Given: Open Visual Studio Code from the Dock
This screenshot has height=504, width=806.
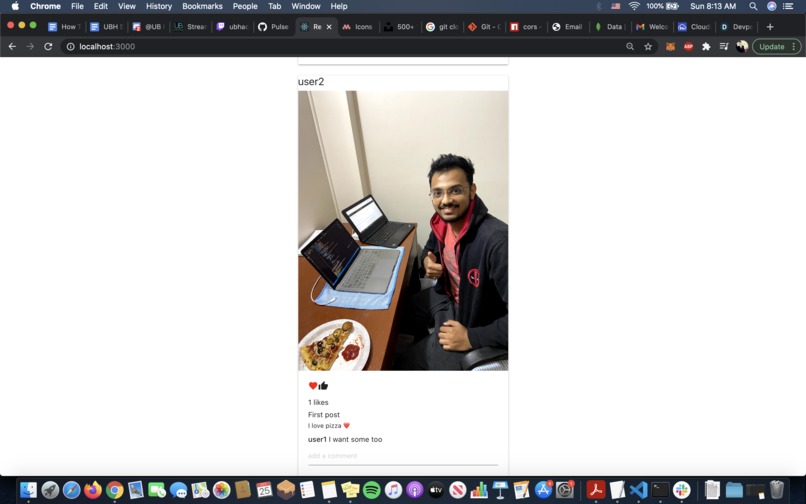Looking at the screenshot, I should pyautogui.click(x=638, y=490).
